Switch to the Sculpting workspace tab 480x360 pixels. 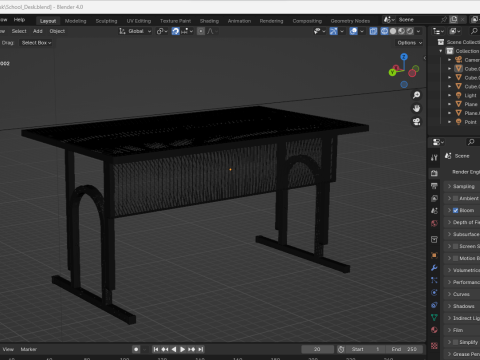click(x=106, y=21)
